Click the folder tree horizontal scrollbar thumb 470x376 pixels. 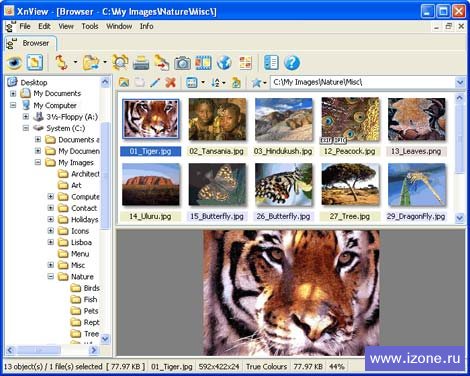(x=38, y=350)
